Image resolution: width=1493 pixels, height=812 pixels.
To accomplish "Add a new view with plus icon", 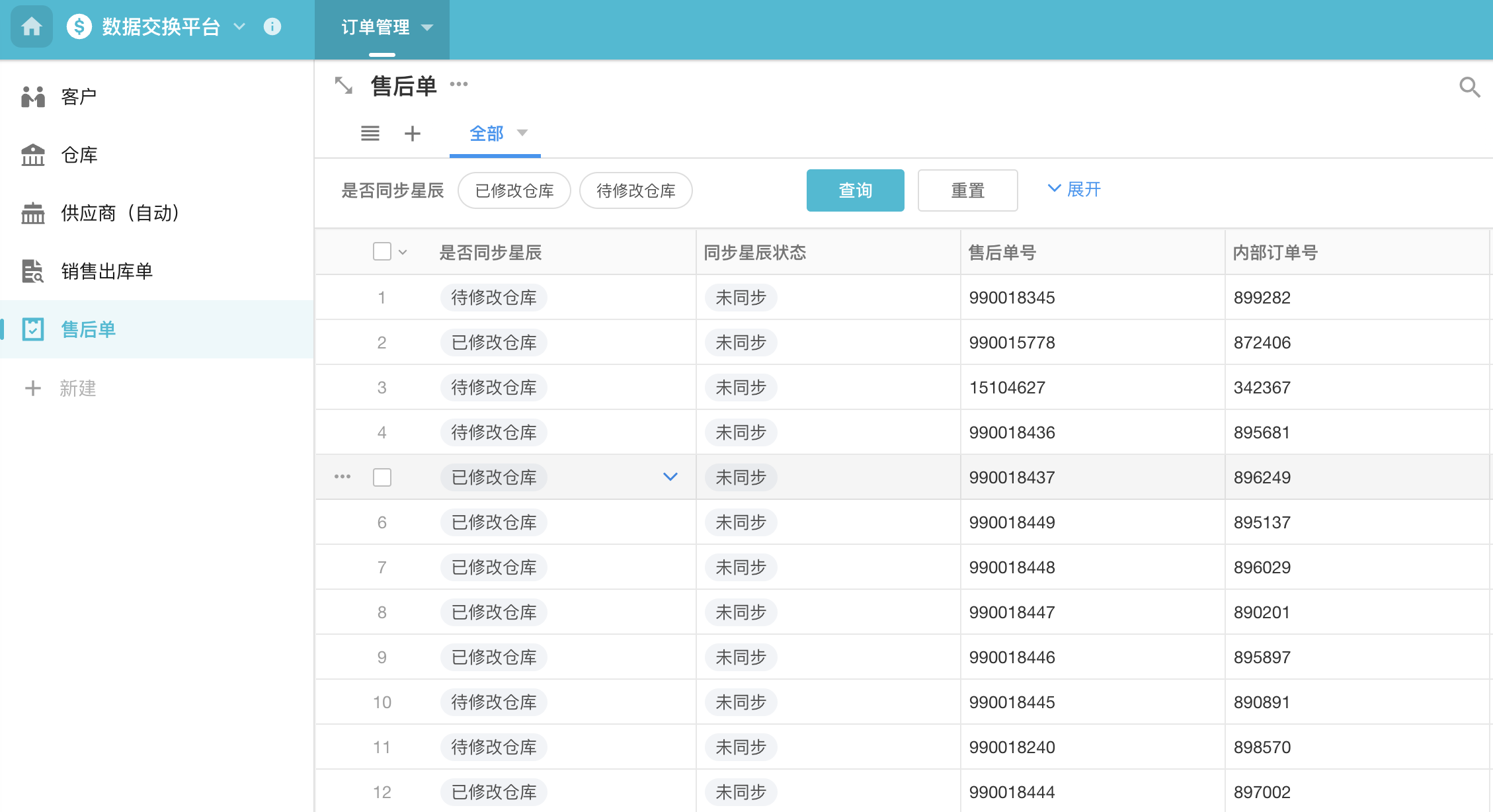I will click(x=413, y=134).
